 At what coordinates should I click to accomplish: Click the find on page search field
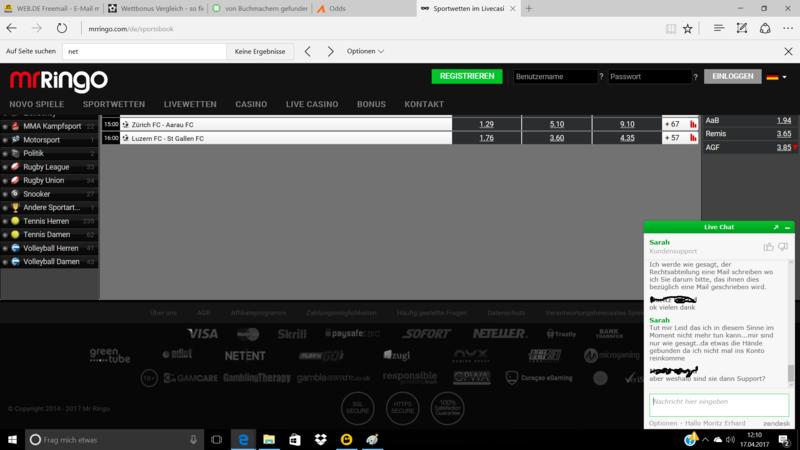[x=144, y=52]
